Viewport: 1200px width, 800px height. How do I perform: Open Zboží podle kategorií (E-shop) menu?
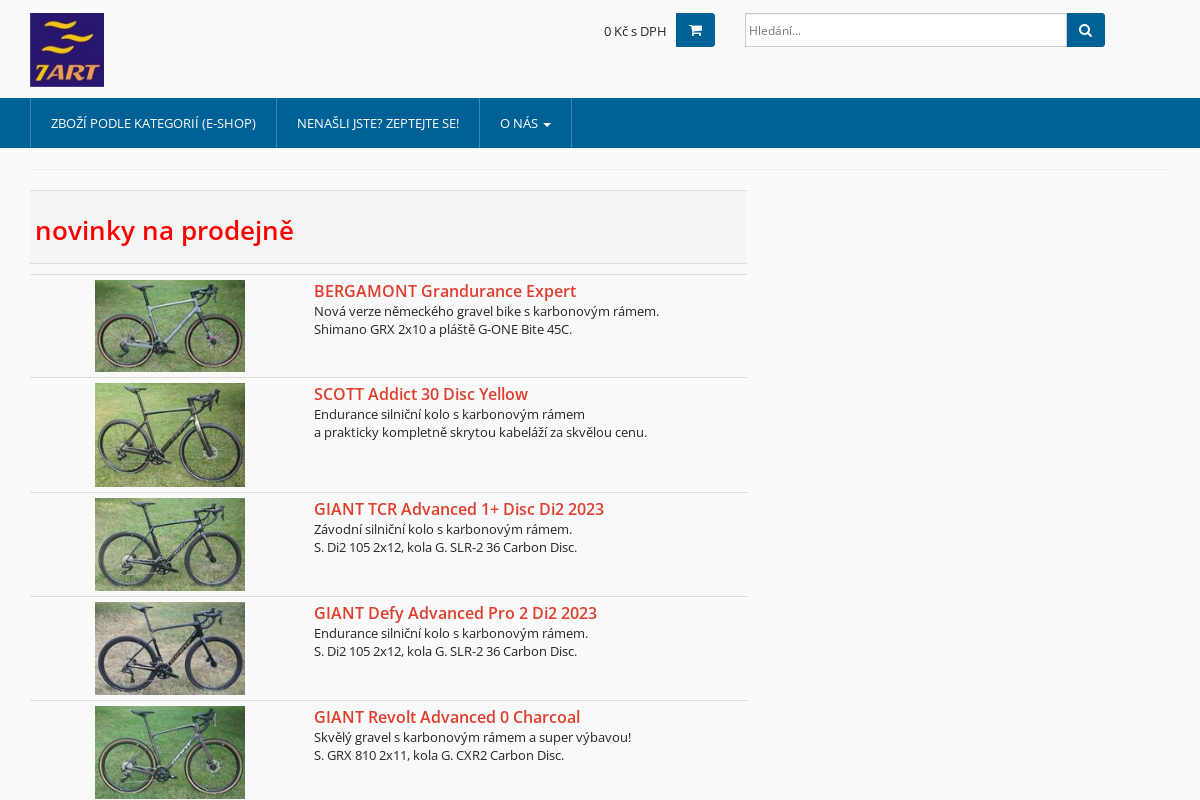tap(153, 123)
